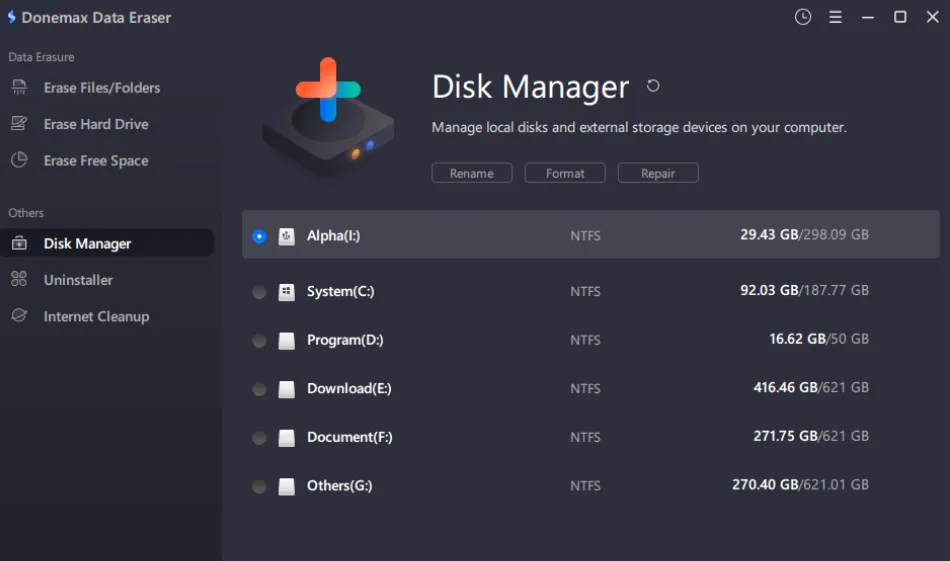This screenshot has height=561, width=950.
Task: Click the Others(G:) drive name
Action: (x=339, y=485)
